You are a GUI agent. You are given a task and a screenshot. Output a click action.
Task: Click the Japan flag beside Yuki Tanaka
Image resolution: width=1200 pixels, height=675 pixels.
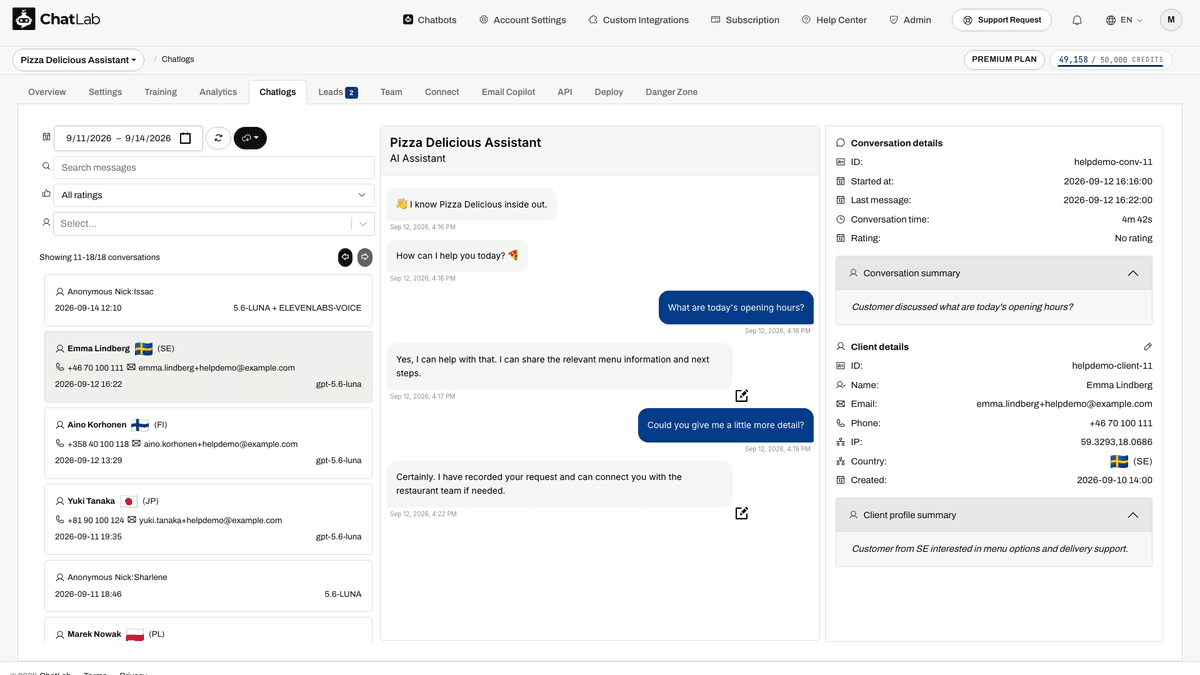tap(129, 501)
